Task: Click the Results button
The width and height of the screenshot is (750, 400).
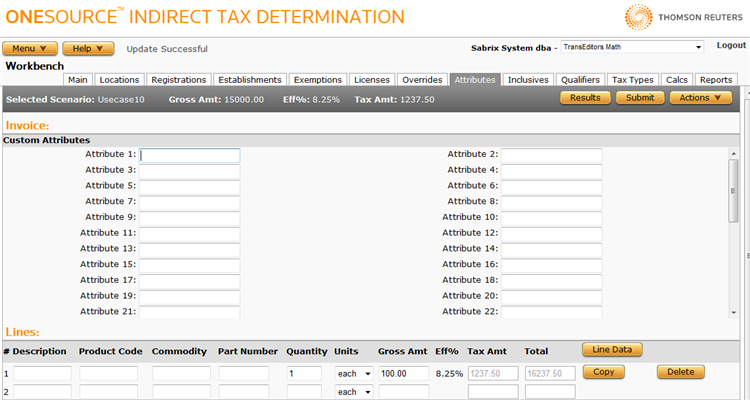Action: click(585, 97)
